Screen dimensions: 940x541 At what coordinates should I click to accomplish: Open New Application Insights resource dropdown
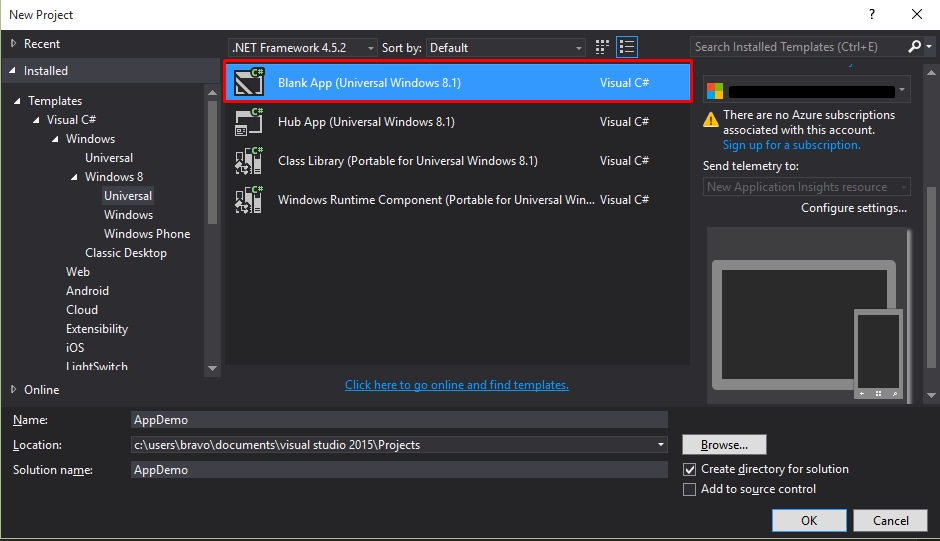click(806, 187)
